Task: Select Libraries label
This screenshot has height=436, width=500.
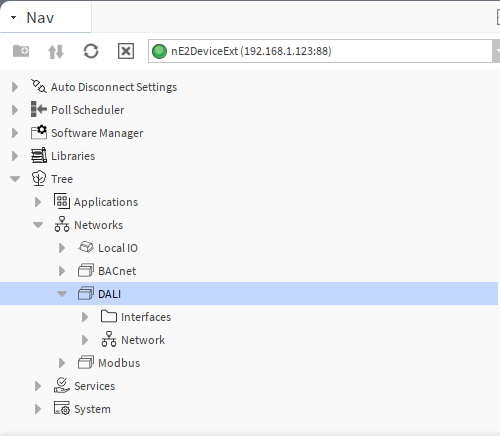Action: (x=73, y=156)
